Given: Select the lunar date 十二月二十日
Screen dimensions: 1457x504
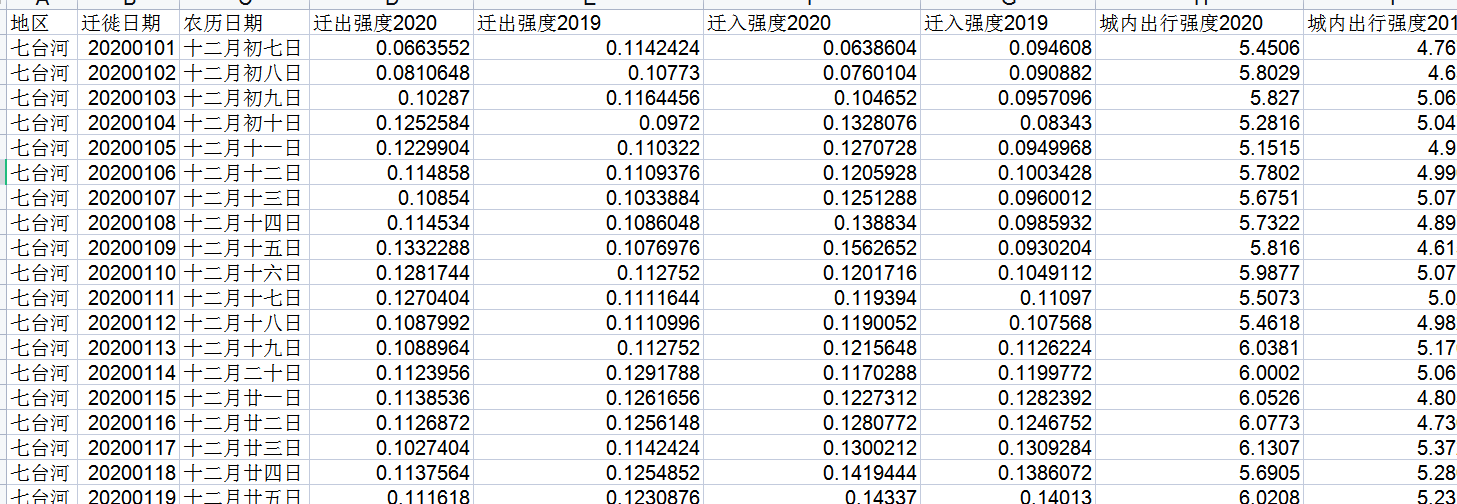Looking at the screenshot, I should pos(244,373).
